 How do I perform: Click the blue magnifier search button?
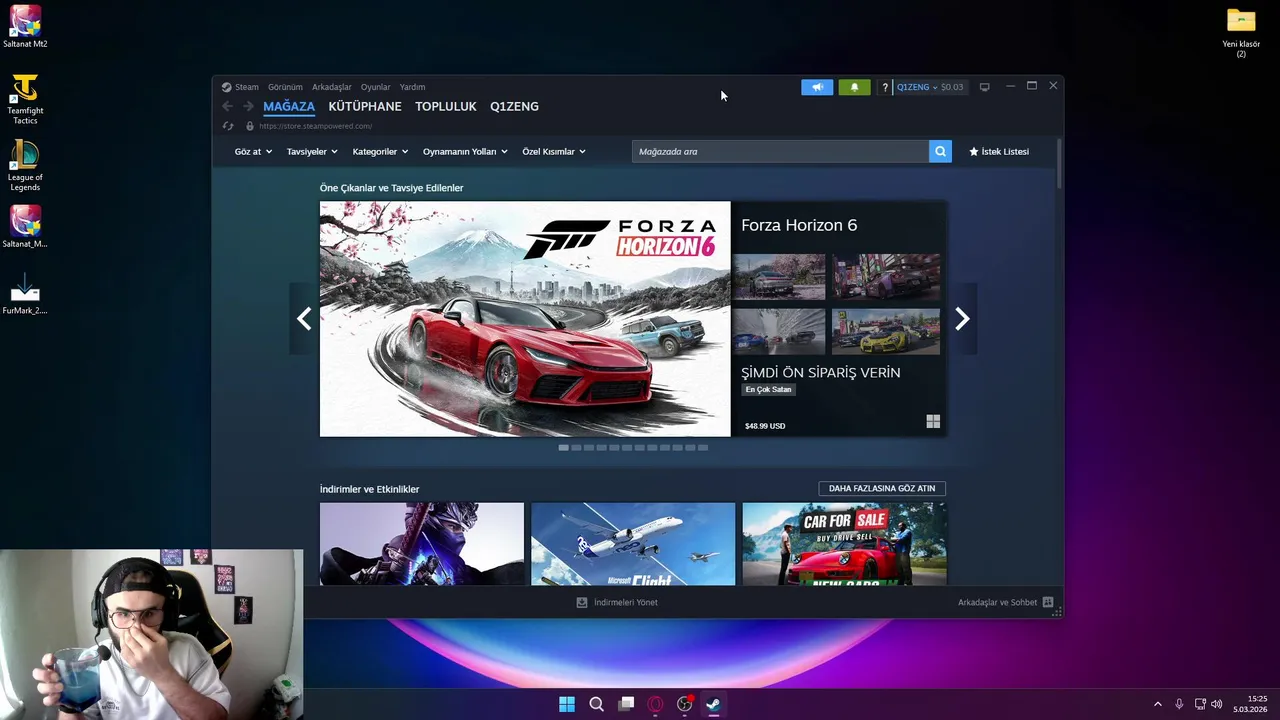(x=940, y=151)
